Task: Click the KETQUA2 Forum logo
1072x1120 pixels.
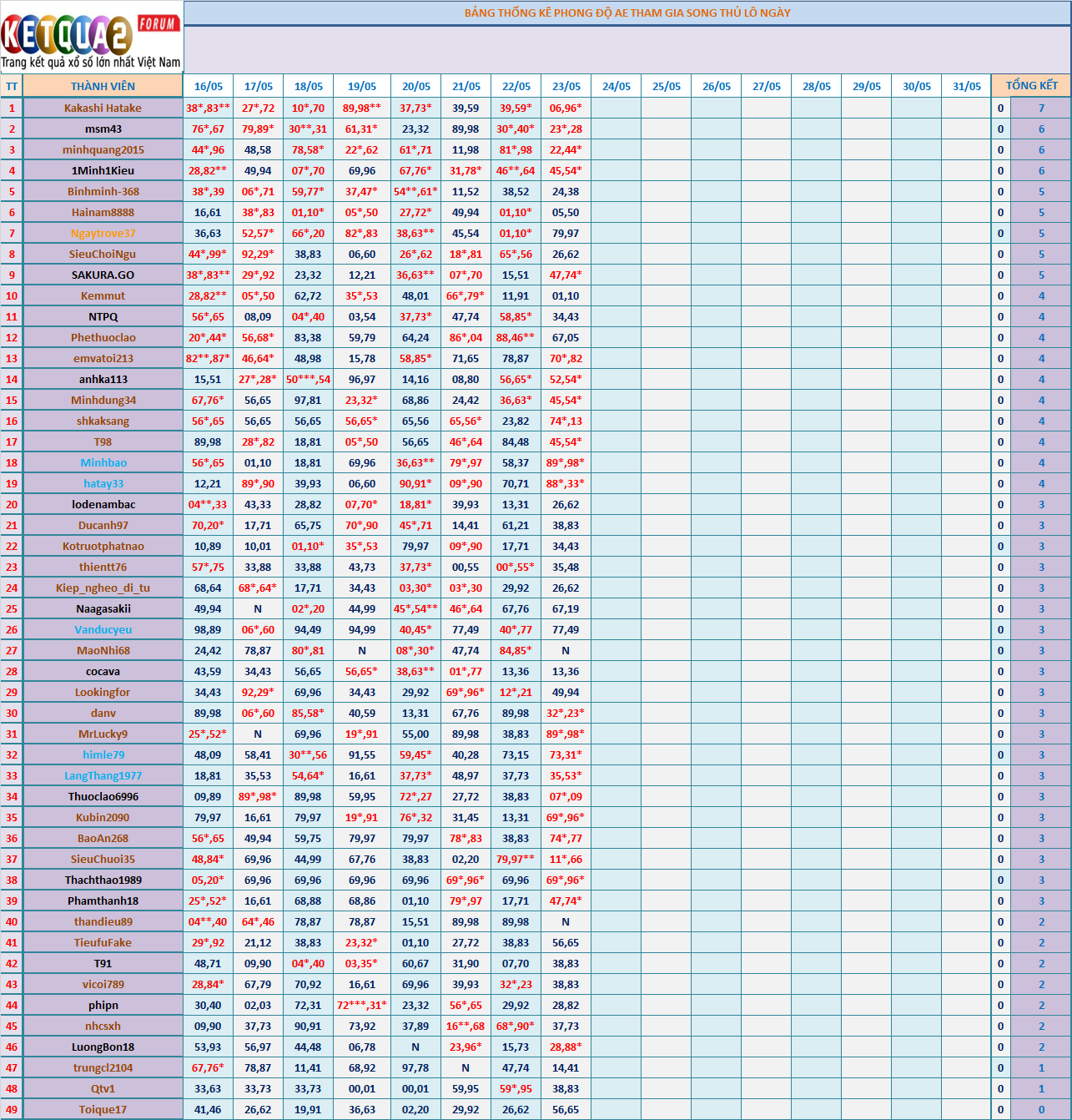Action: (90, 33)
